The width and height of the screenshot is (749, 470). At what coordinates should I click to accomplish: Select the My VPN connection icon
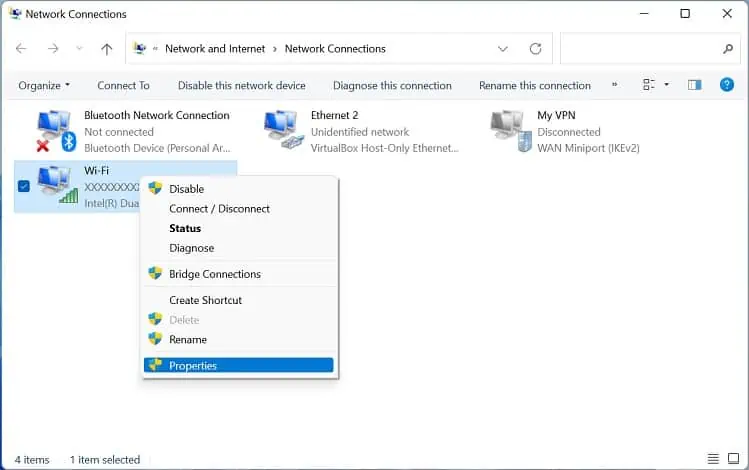tap(511, 131)
